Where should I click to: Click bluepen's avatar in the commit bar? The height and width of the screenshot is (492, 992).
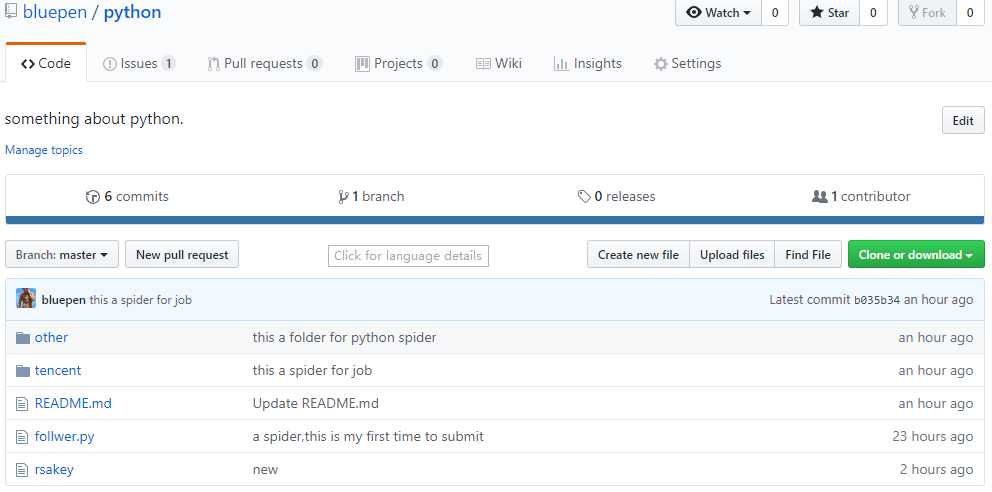pyautogui.click(x=26, y=298)
